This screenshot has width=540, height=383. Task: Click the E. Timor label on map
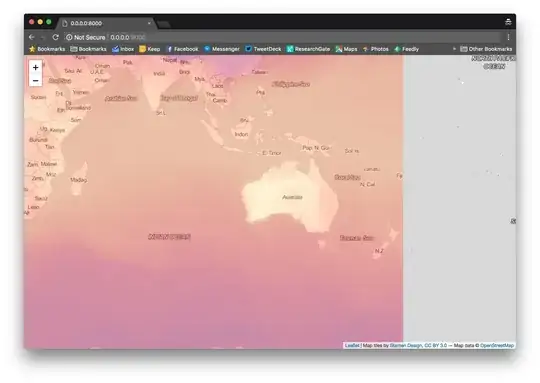click(x=272, y=153)
